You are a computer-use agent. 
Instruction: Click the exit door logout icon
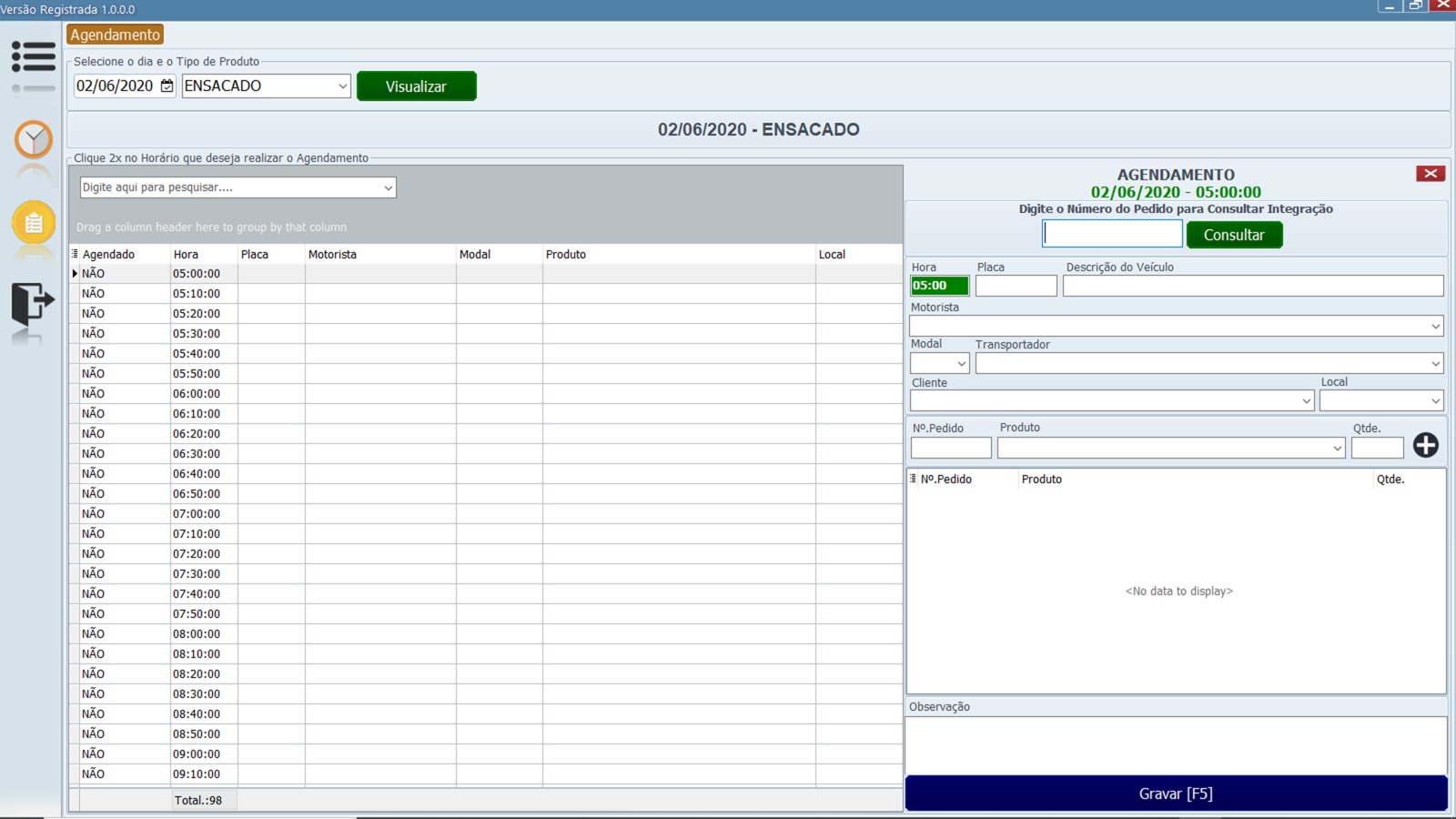pyautogui.click(x=33, y=303)
